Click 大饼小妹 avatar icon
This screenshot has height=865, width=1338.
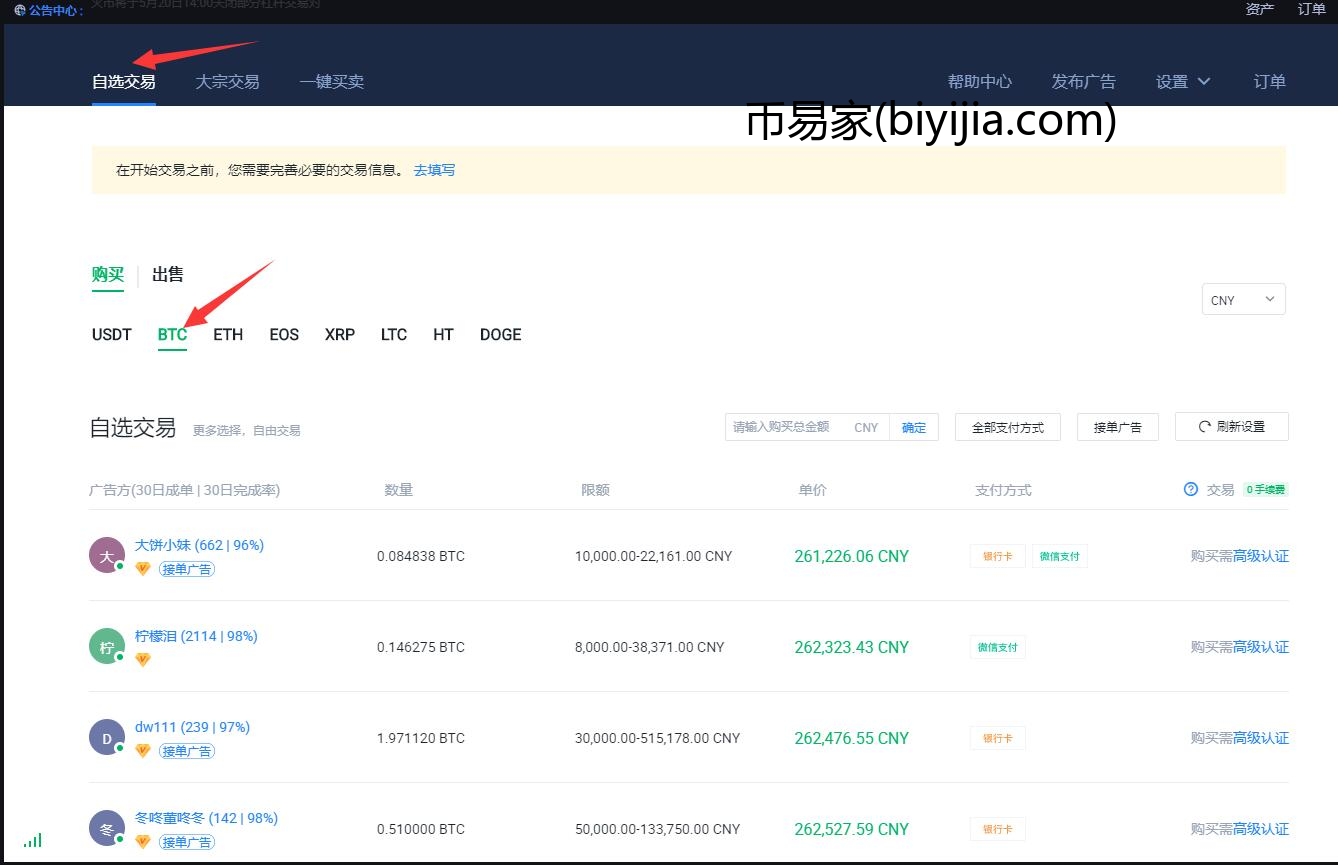pyautogui.click(x=106, y=556)
